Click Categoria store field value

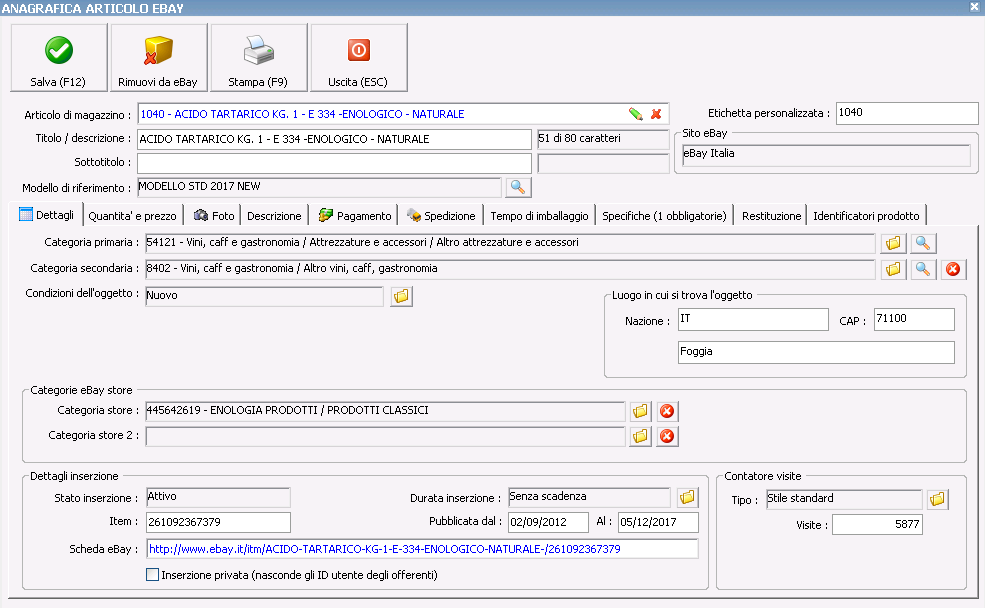pos(385,411)
